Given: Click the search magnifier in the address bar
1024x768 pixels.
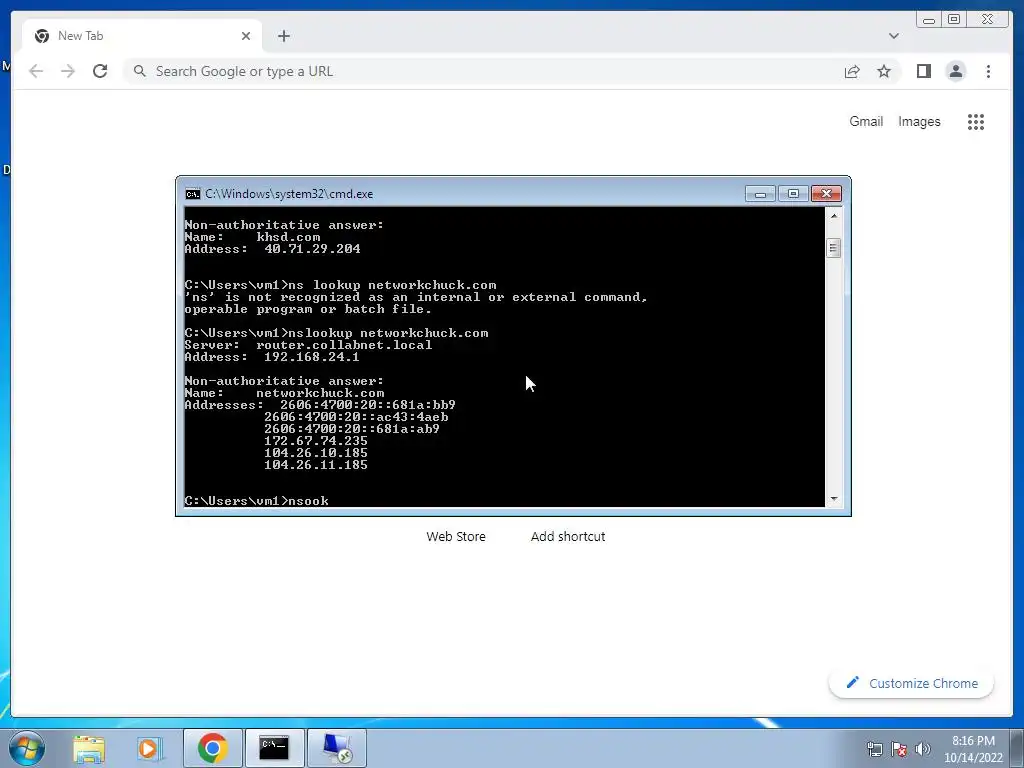Looking at the screenshot, I should 139,71.
